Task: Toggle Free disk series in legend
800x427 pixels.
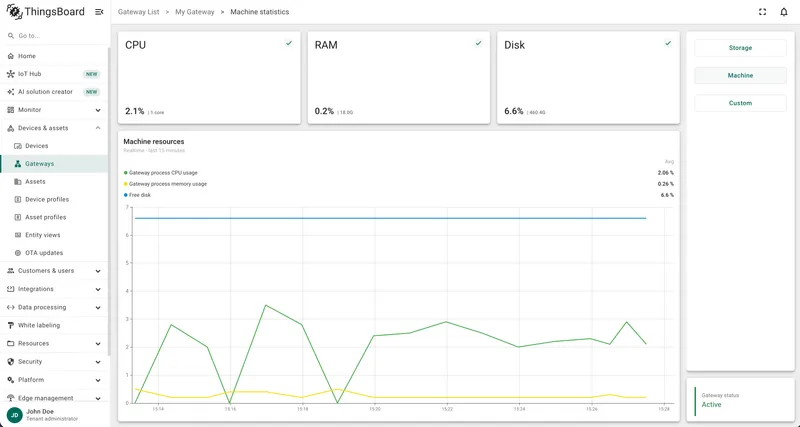Action: [x=137, y=195]
